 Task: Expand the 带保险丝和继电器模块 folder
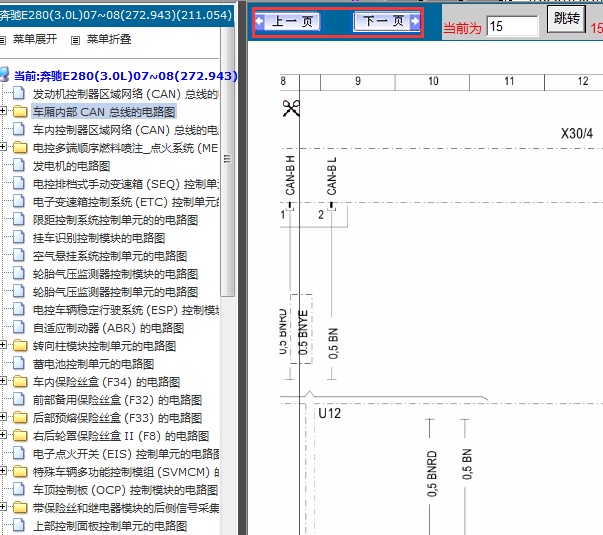(x=3, y=507)
